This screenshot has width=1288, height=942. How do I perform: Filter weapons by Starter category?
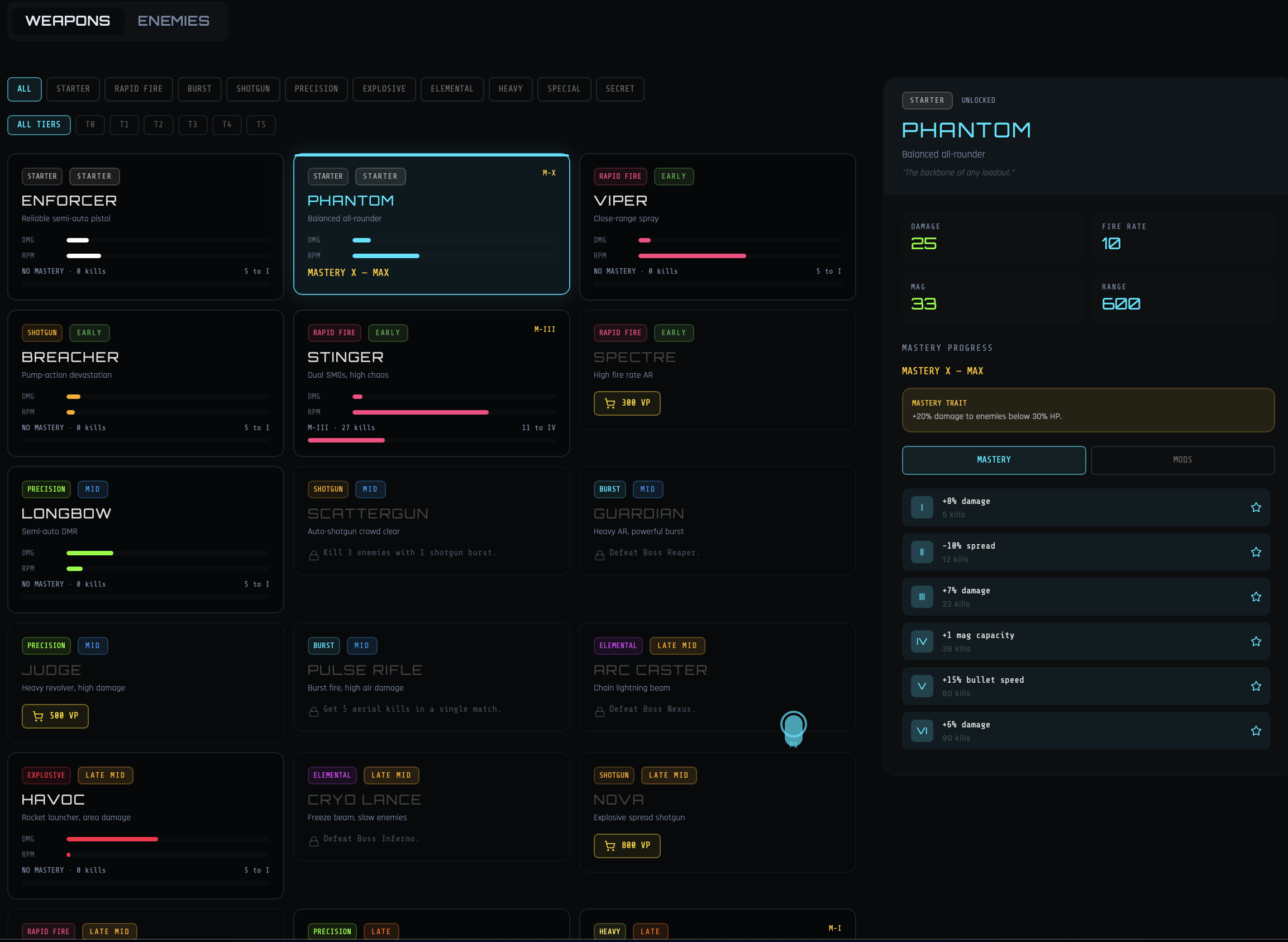(73, 89)
